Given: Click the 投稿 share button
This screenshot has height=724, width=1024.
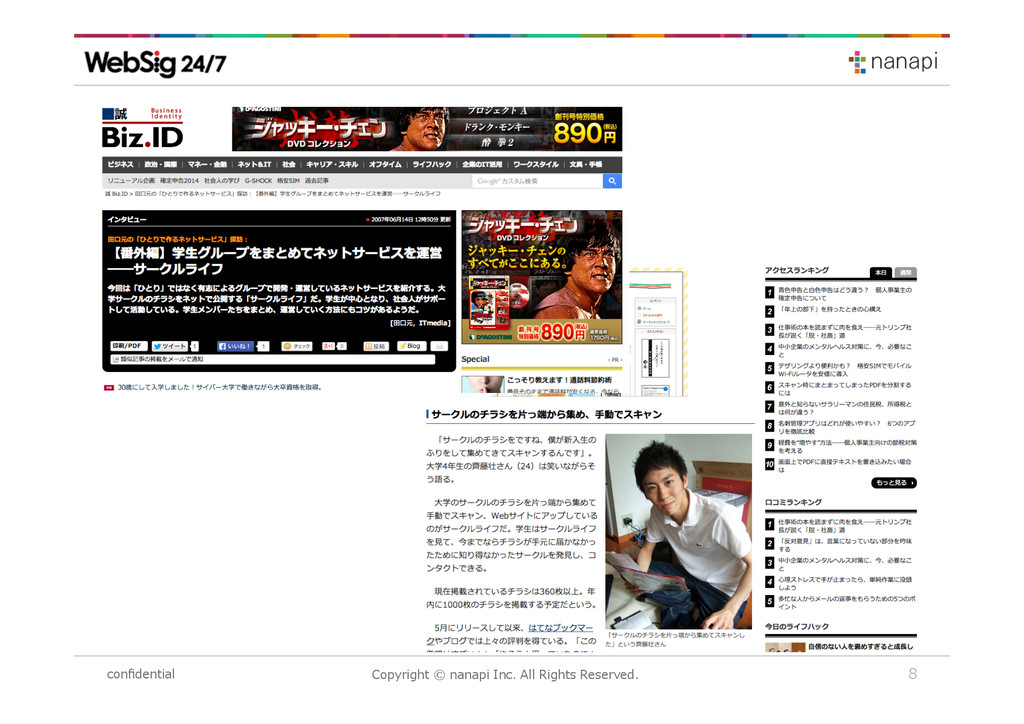Looking at the screenshot, I should coord(376,346).
